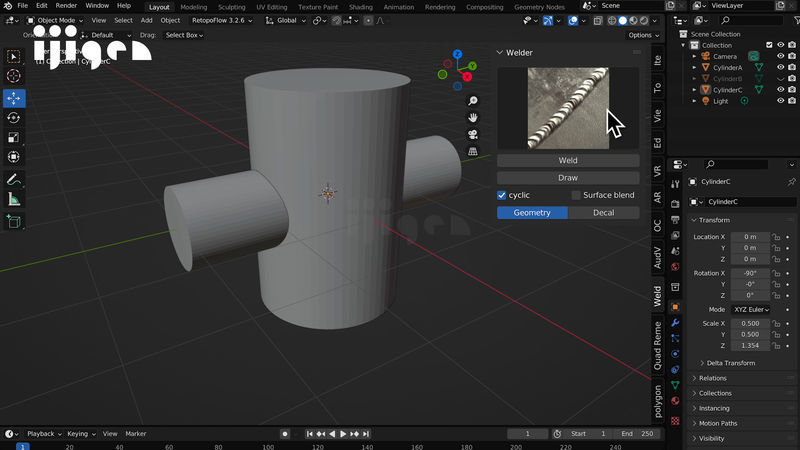Click the weld bead preview thumbnail
This screenshot has height=450, width=800.
[x=568, y=108]
